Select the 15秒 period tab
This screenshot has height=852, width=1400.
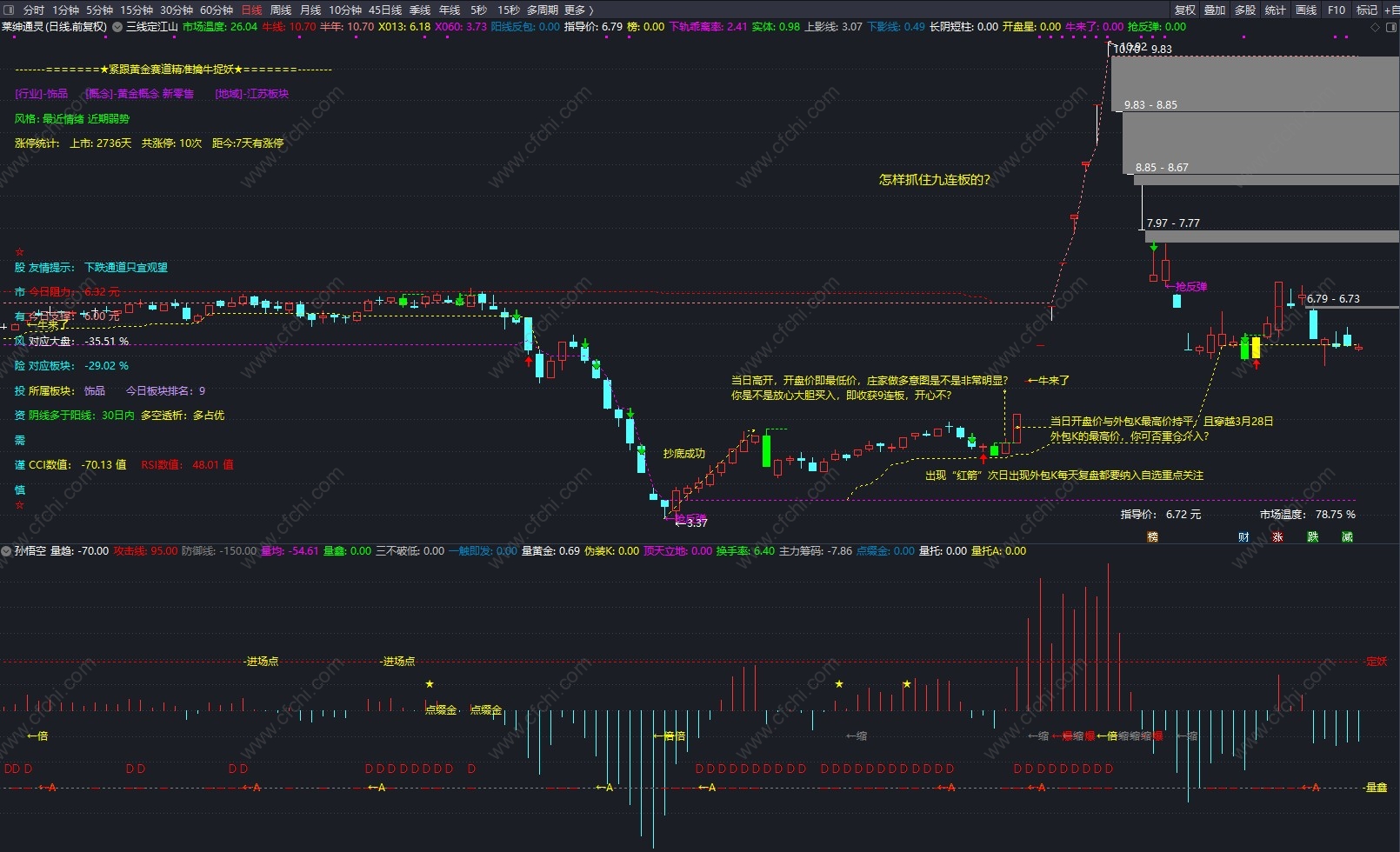[x=508, y=10]
